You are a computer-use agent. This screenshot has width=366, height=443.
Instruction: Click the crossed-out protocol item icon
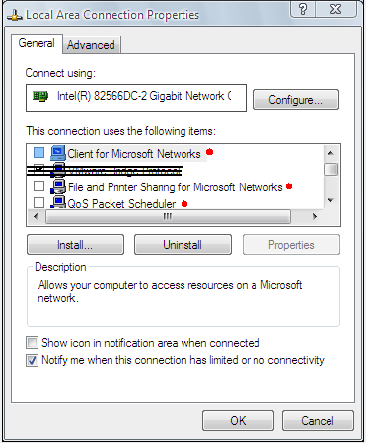pos(59,170)
